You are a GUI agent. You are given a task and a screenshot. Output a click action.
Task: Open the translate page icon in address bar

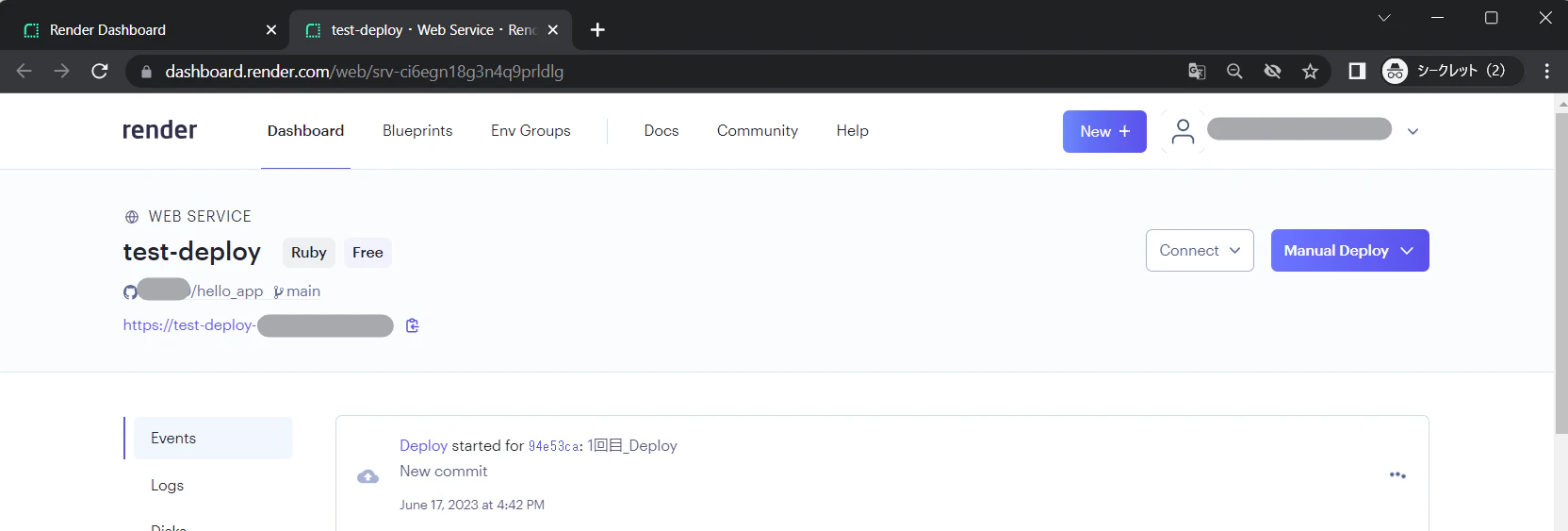pyautogui.click(x=1197, y=71)
